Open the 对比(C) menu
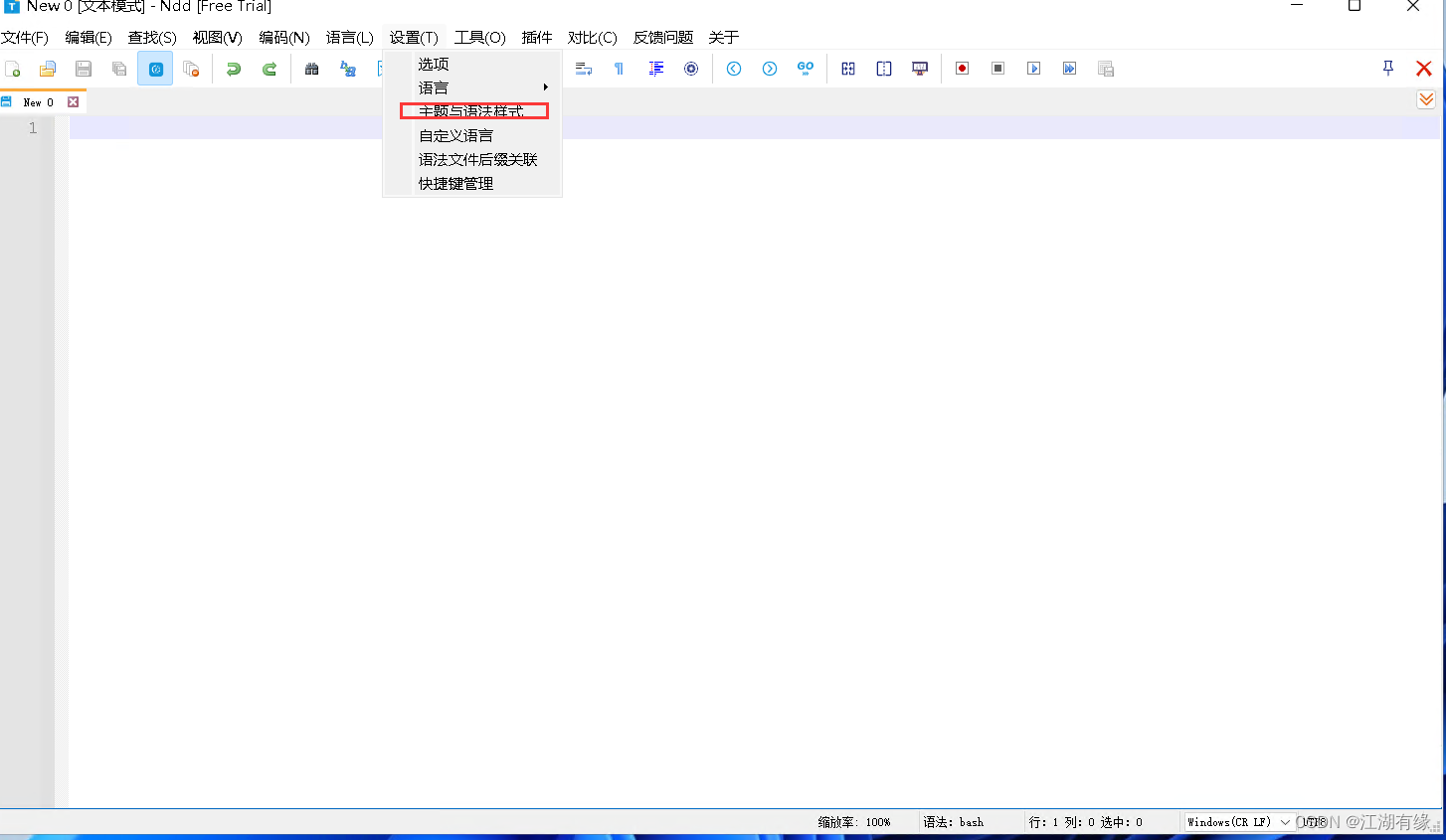Viewport: 1446px width, 840px height. 593,38
